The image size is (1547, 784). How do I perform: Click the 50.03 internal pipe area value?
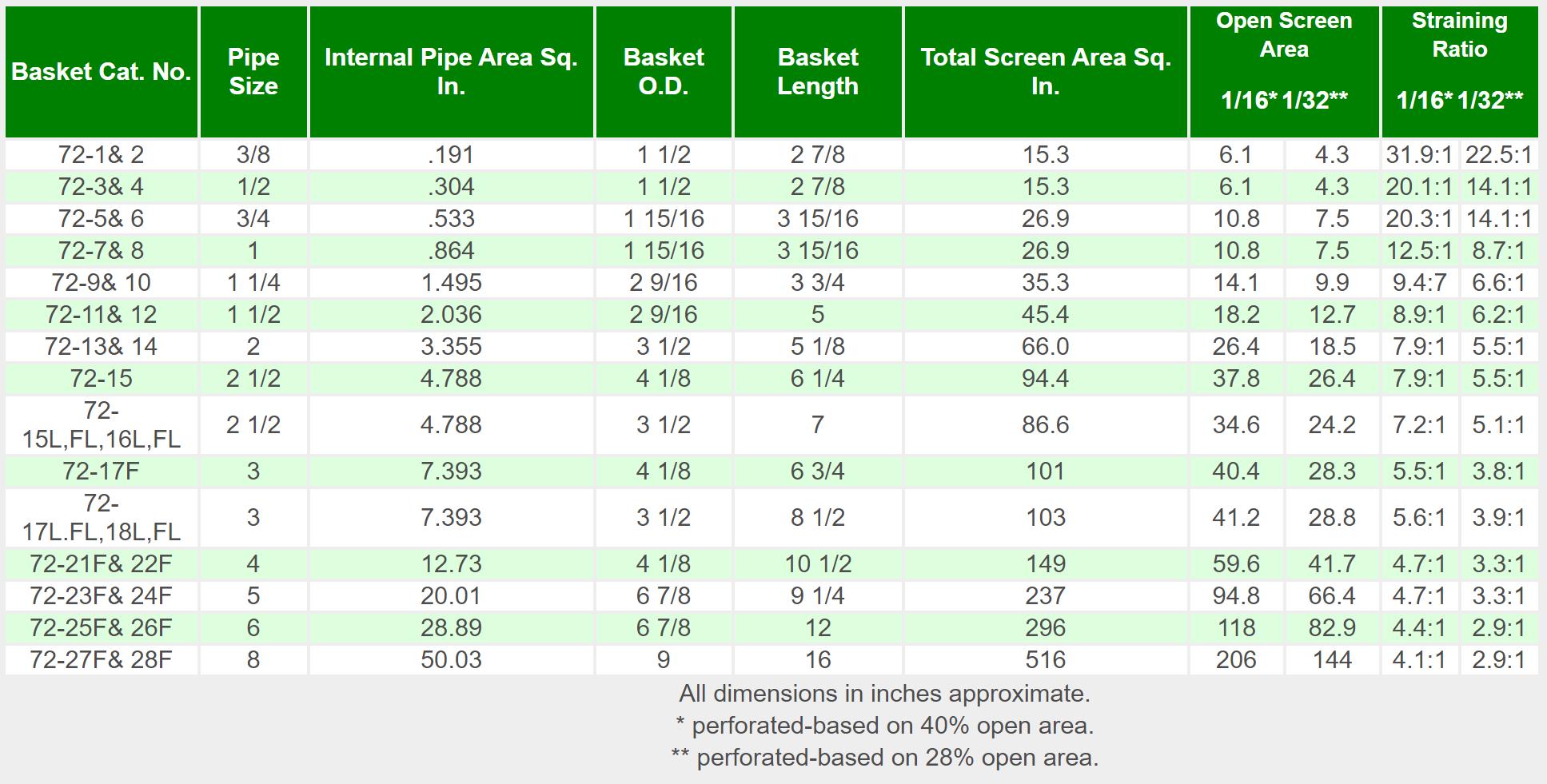451,659
